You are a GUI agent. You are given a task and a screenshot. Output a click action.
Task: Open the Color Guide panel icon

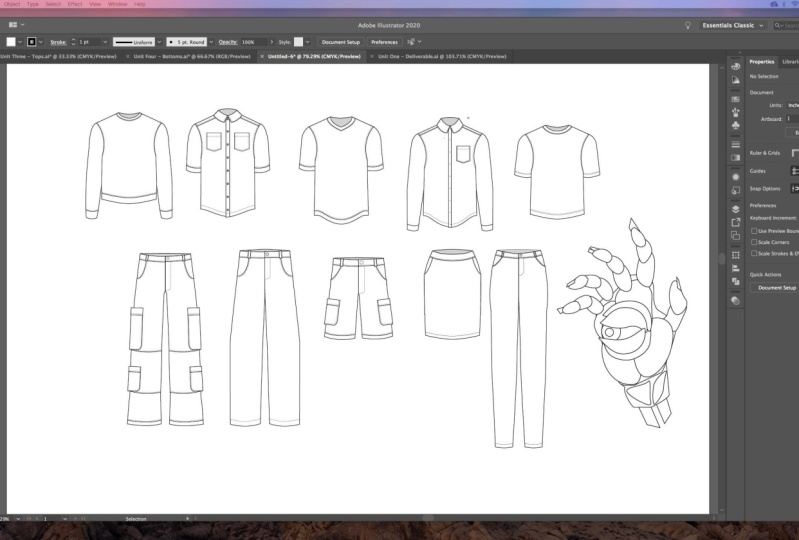point(735,80)
